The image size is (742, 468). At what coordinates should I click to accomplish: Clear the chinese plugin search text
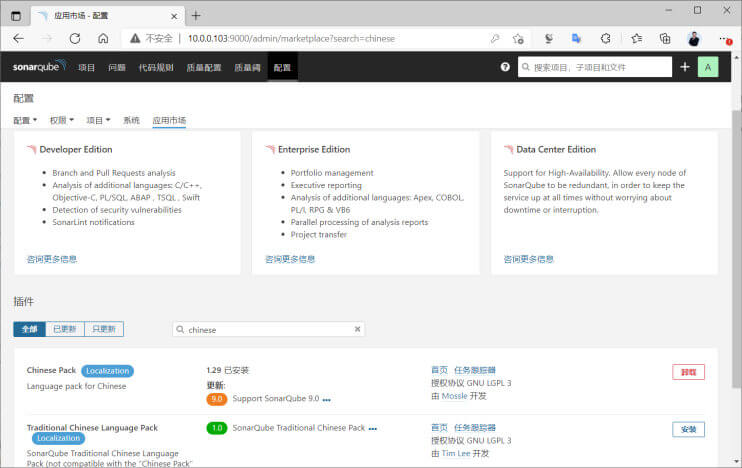[x=357, y=329]
